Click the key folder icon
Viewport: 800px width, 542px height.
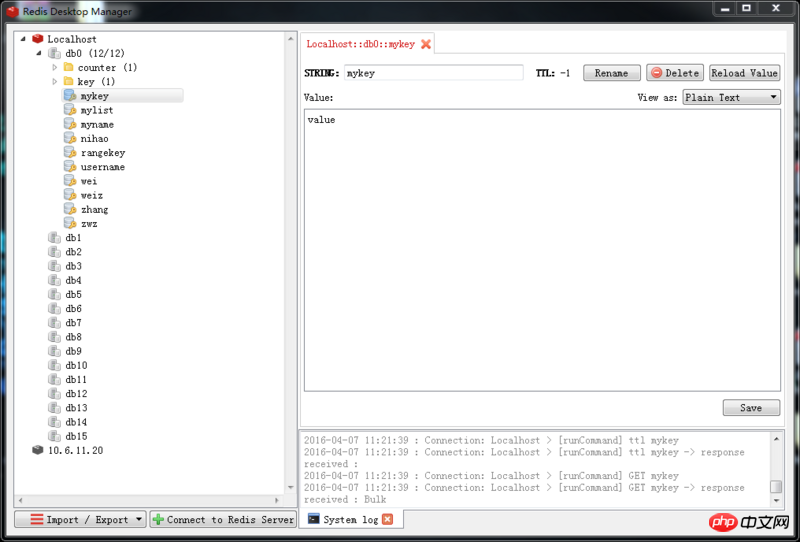(69, 82)
